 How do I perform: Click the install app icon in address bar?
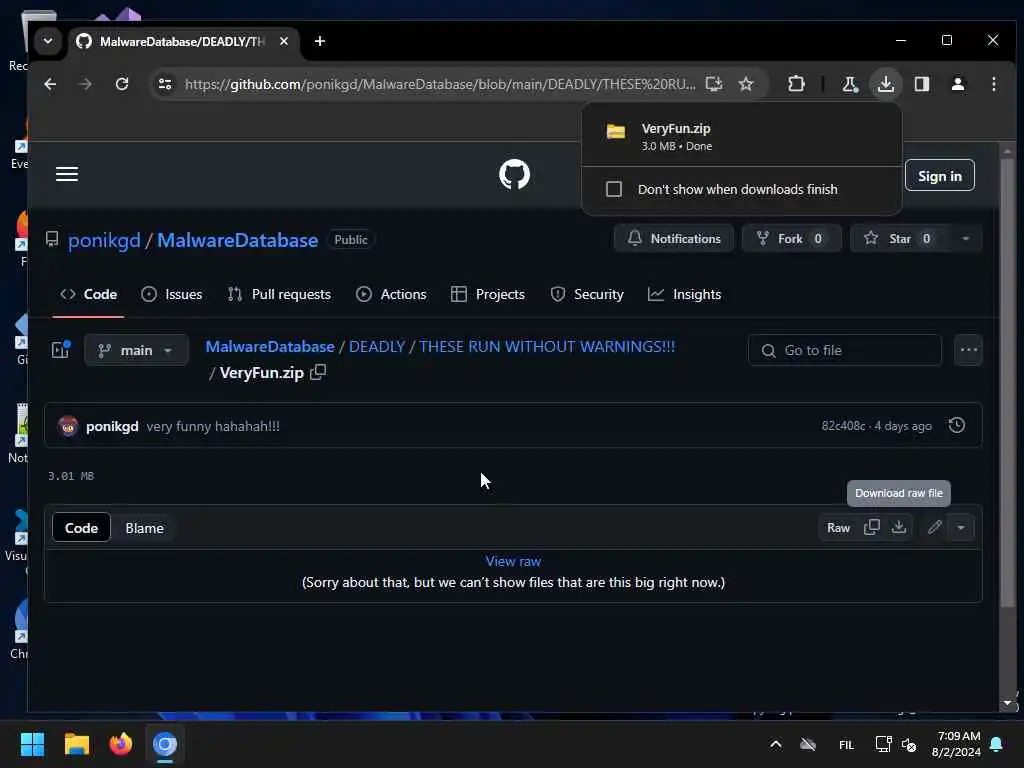(714, 84)
